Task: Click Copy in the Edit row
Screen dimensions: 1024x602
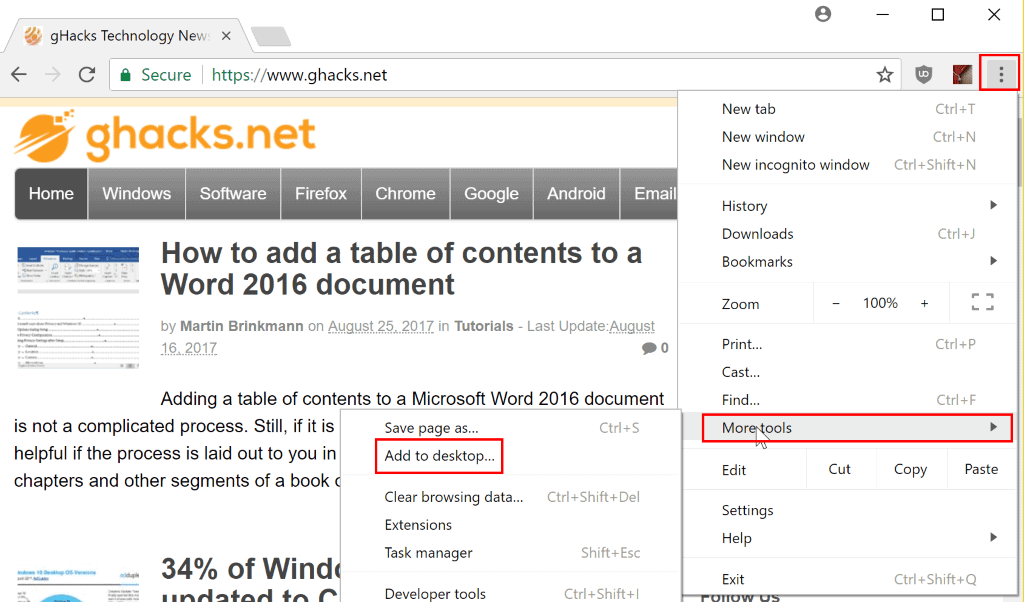Action: [x=910, y=469]
